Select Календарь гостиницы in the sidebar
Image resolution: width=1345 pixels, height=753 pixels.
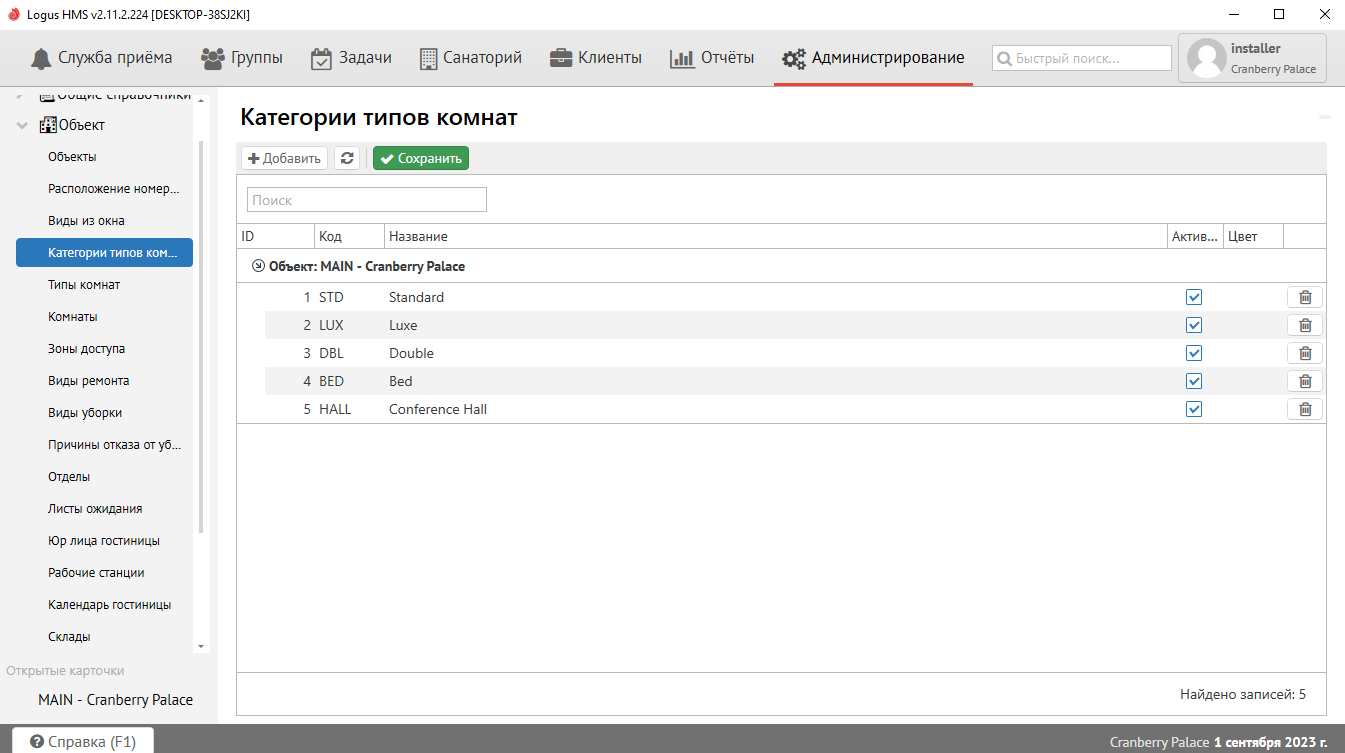pyautogui.click(x=110, y=605)
